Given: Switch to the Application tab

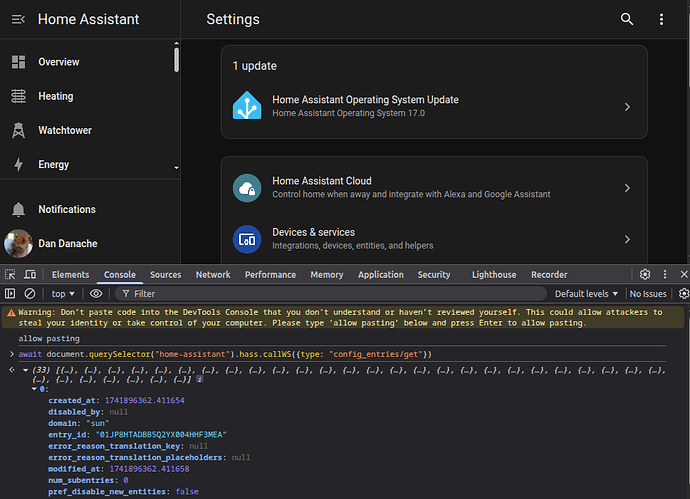Looking at the screenshot, I should click(381, 275).
